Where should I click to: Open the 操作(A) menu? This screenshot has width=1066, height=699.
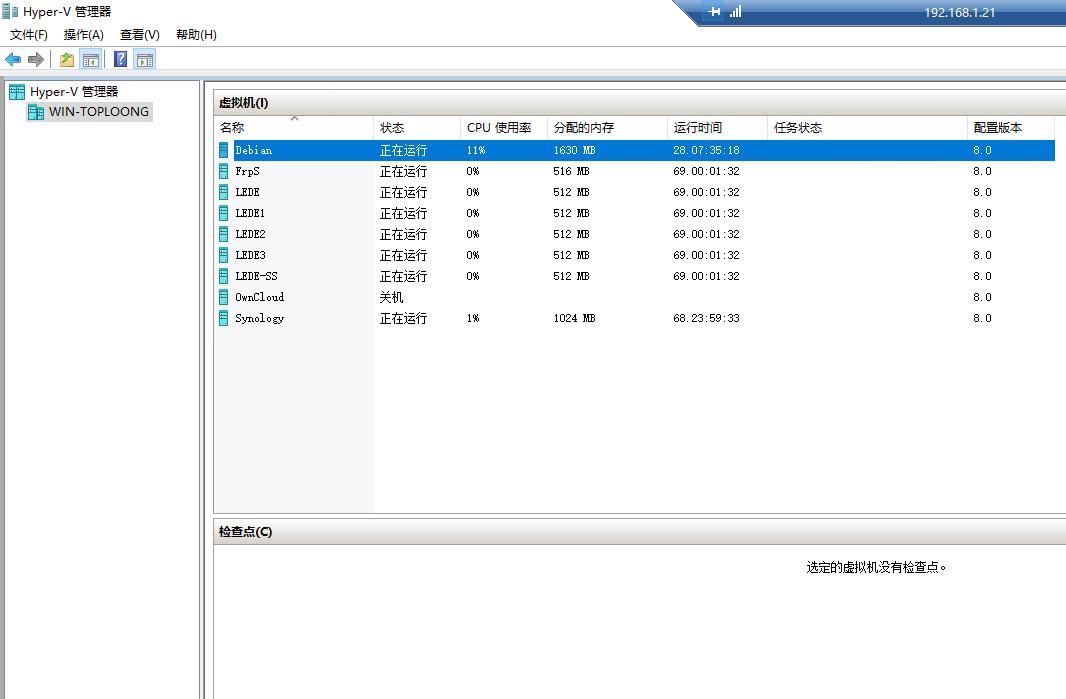tap(84, 35)
